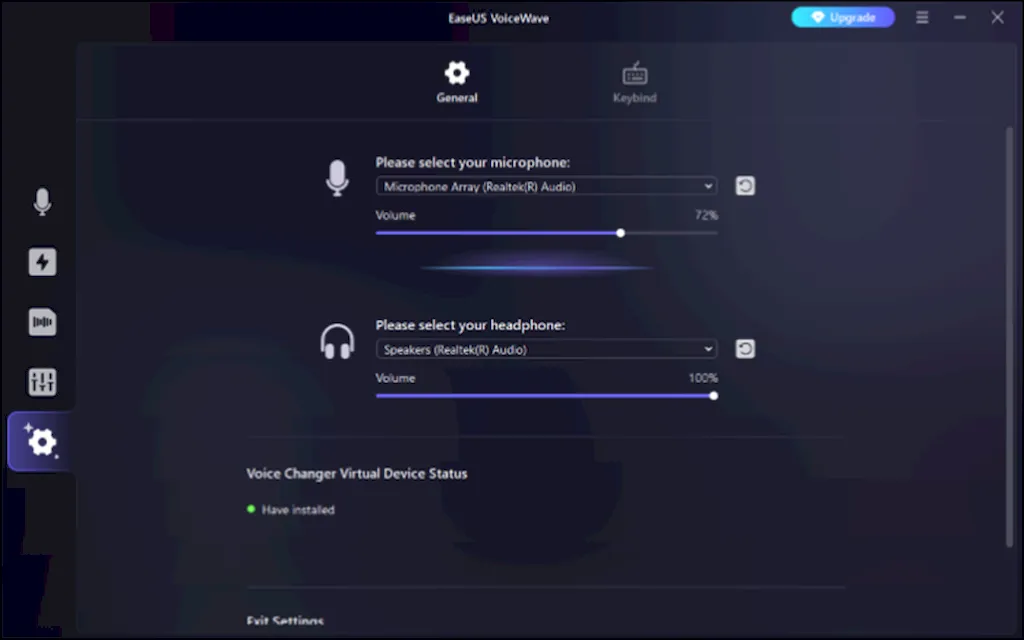This screenshot has width=1024, height=640.
Task: Open the lightning bolt soundboard section
Action: pyautogui.click(x=42, y=262)
